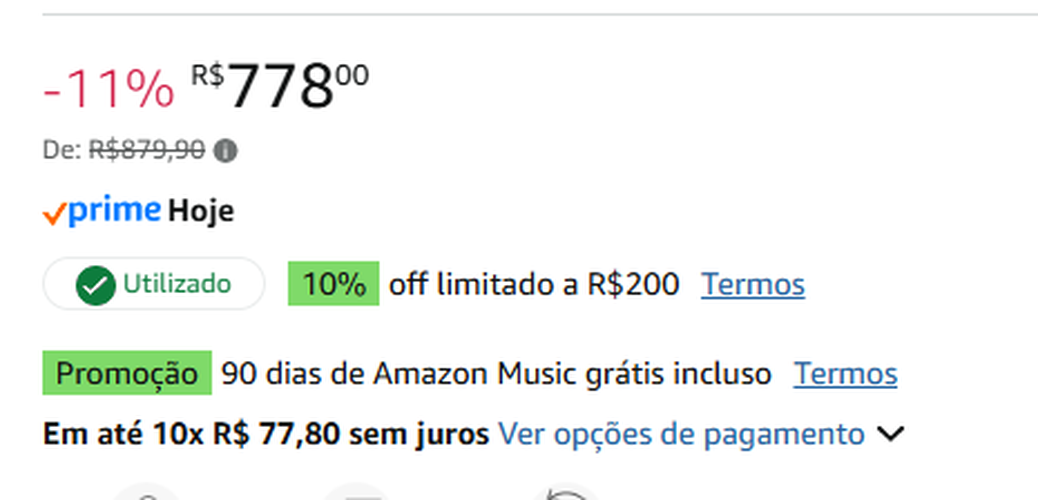Toggle the Utilizado coupon pill

point(153,284)
